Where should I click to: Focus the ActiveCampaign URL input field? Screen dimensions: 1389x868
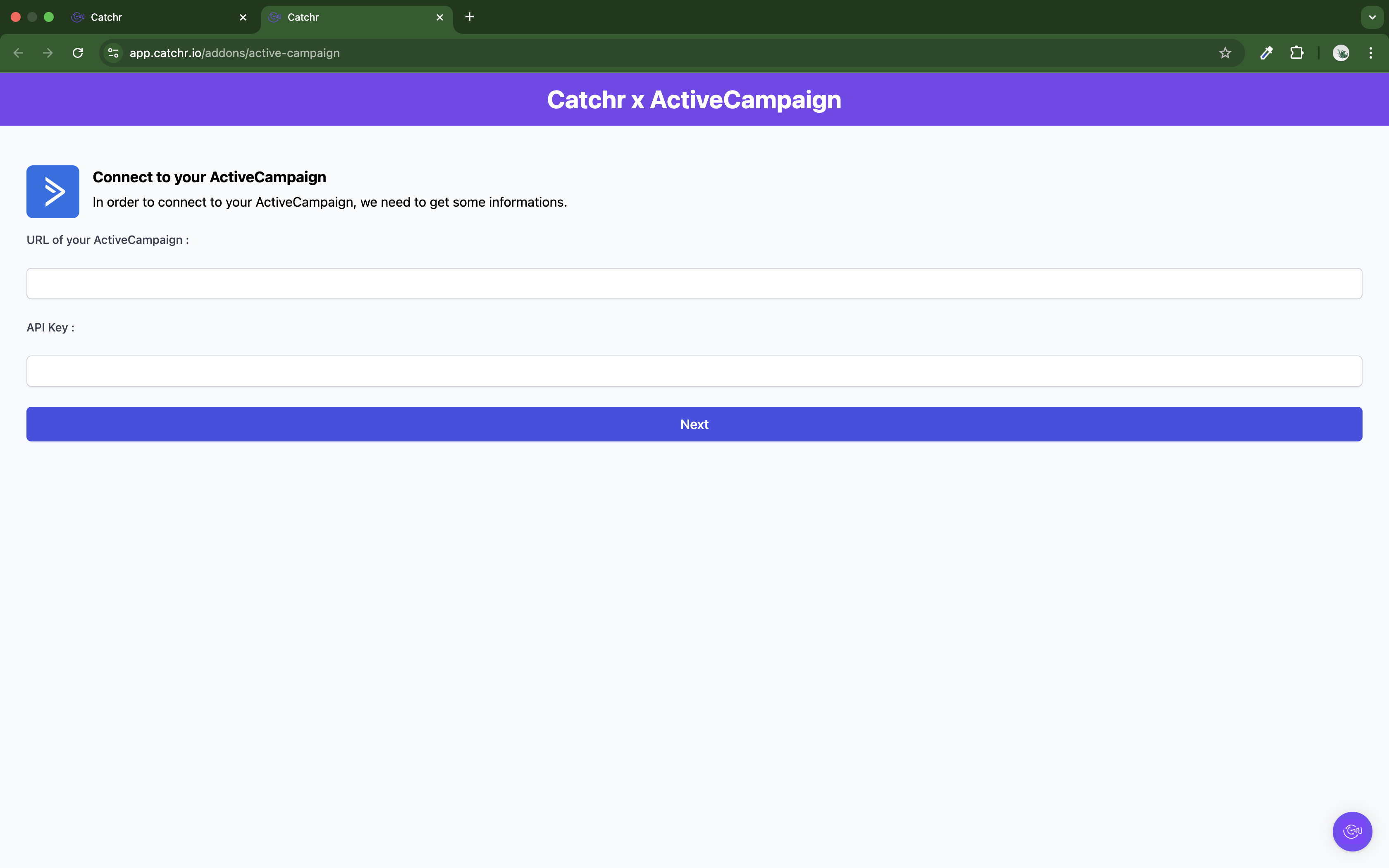(x=694, y=284)
